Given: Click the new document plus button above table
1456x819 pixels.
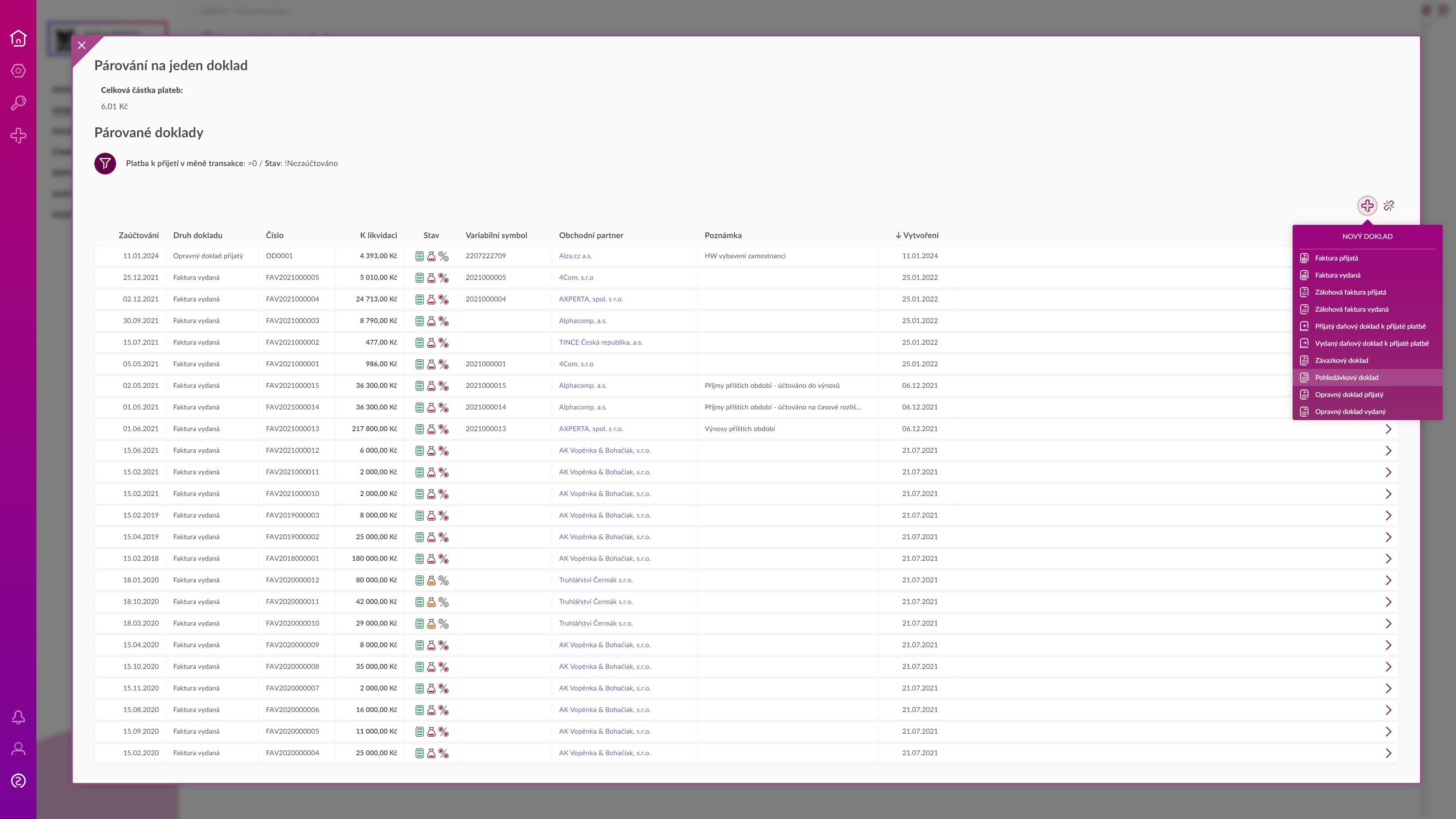Looking at the screenshot, I should (x=1367, y=206).
